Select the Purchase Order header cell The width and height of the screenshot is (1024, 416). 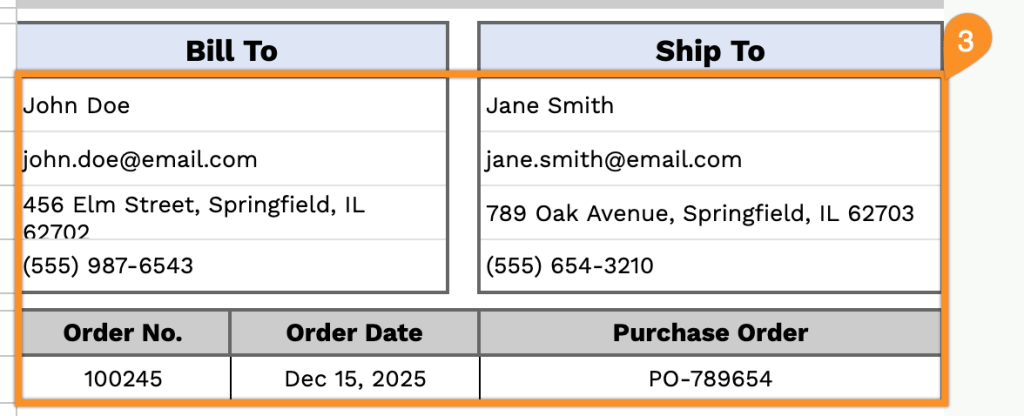coord(710,333)
